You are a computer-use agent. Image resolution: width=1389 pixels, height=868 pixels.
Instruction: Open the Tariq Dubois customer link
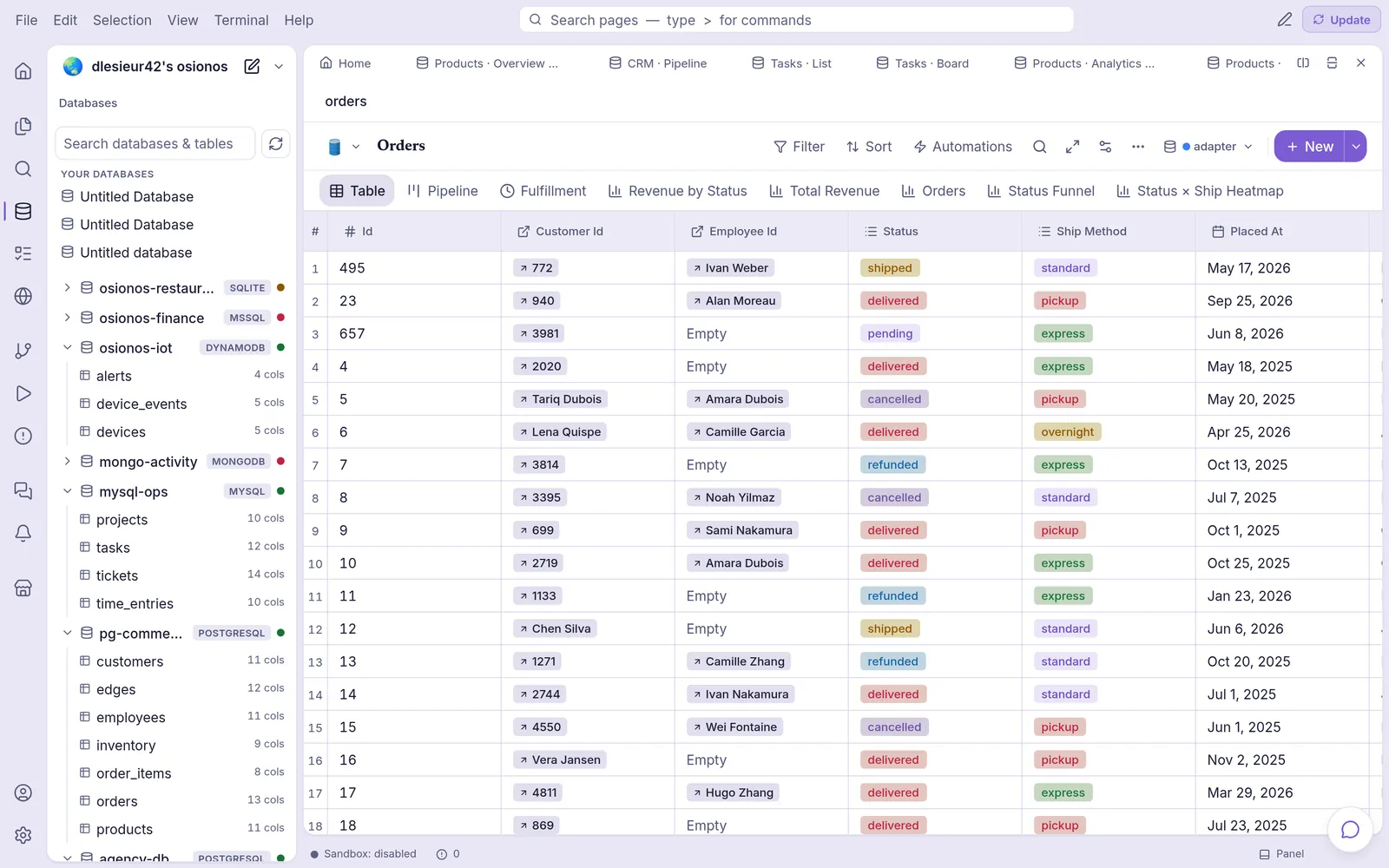click(560, 399)
